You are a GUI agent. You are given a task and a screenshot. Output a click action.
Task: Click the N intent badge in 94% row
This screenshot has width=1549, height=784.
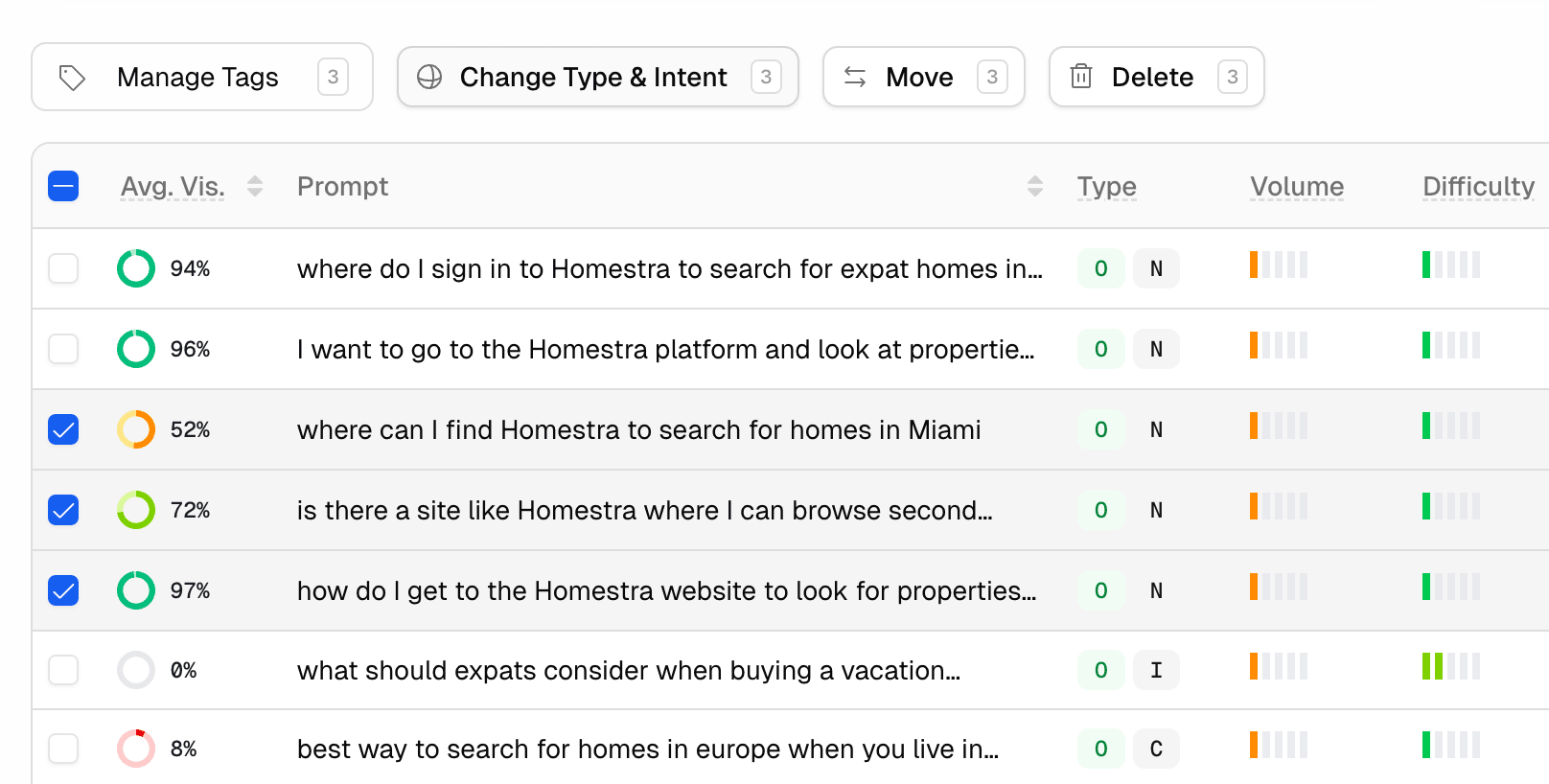click(x=1157, y=268)
